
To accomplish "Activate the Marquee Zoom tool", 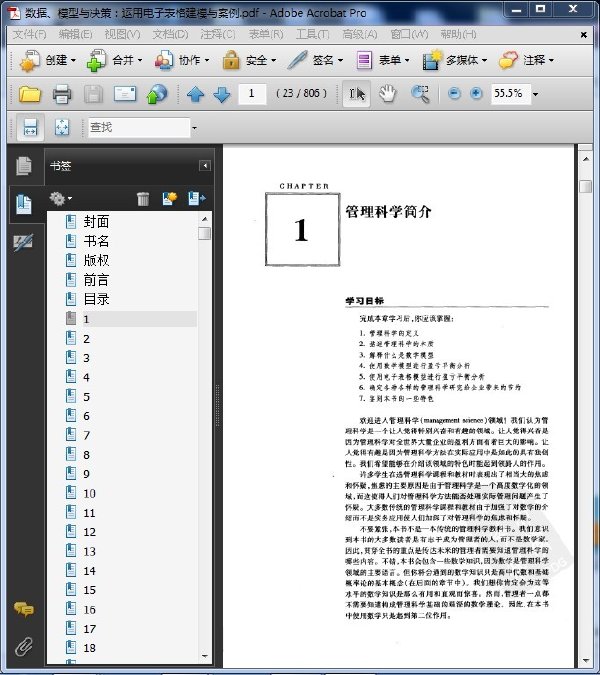I will tap(420, 94).
